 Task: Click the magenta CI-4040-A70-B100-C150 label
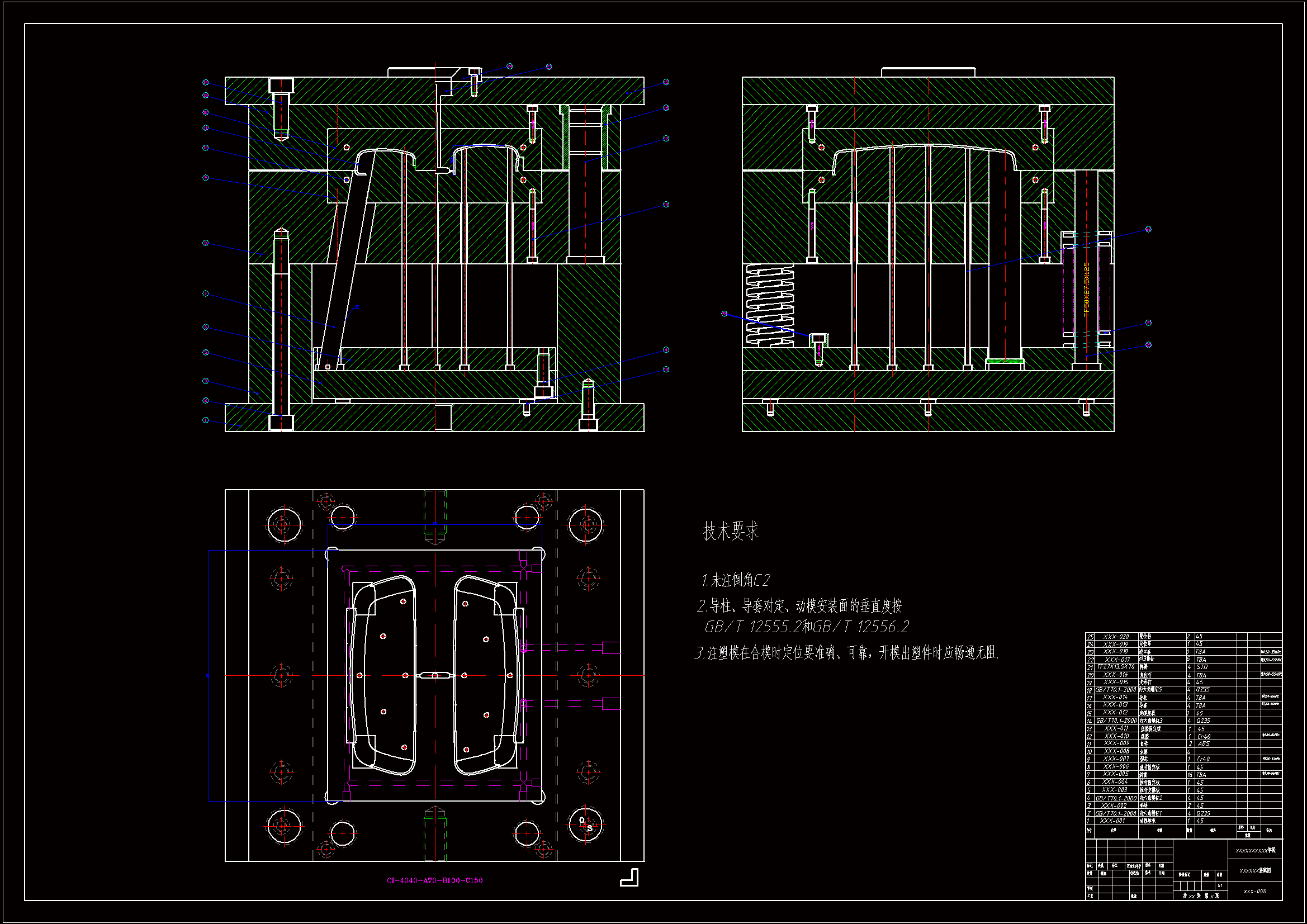pyautogui.click(x=434, y=880)
